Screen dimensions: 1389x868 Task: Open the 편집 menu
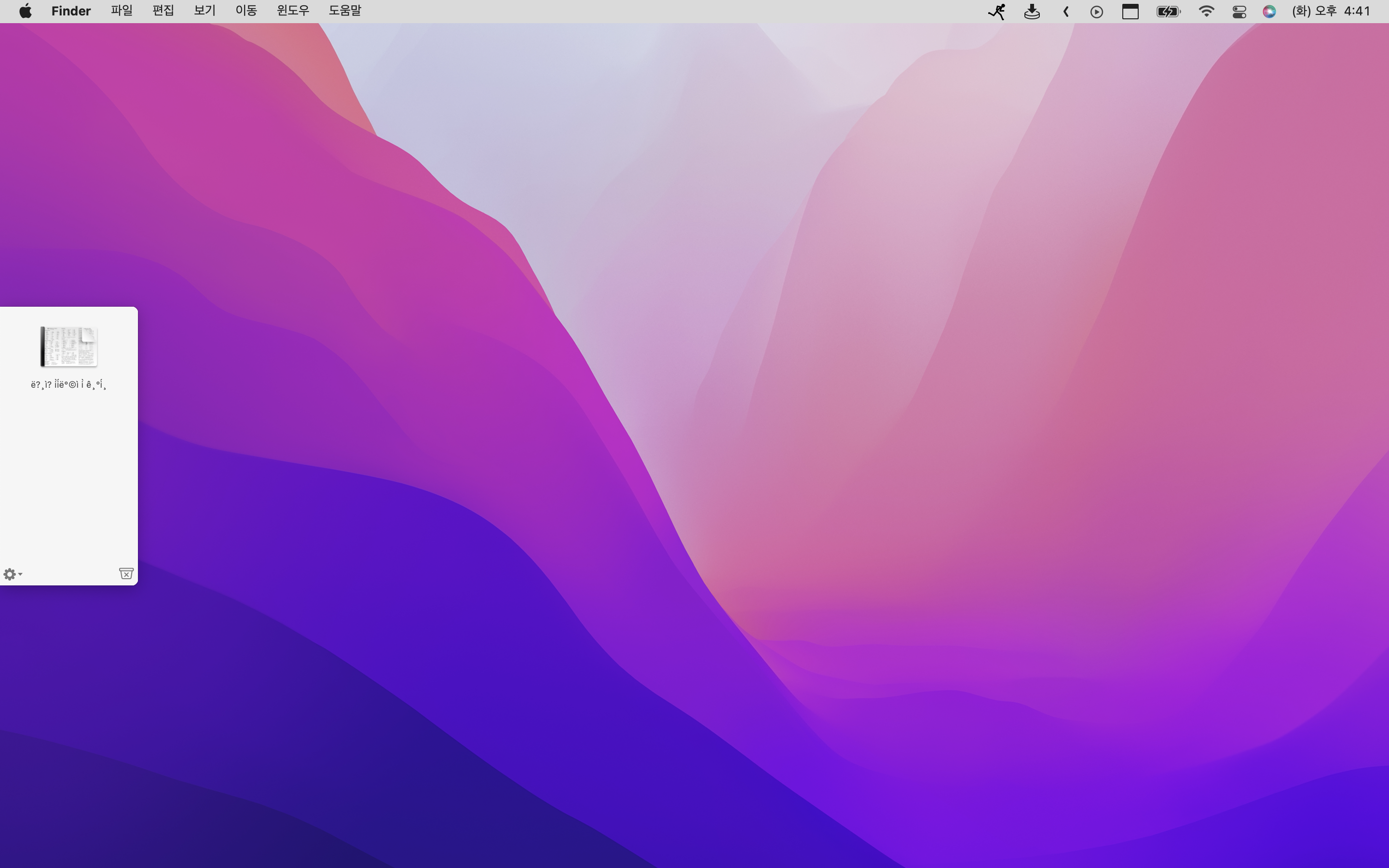163,11
